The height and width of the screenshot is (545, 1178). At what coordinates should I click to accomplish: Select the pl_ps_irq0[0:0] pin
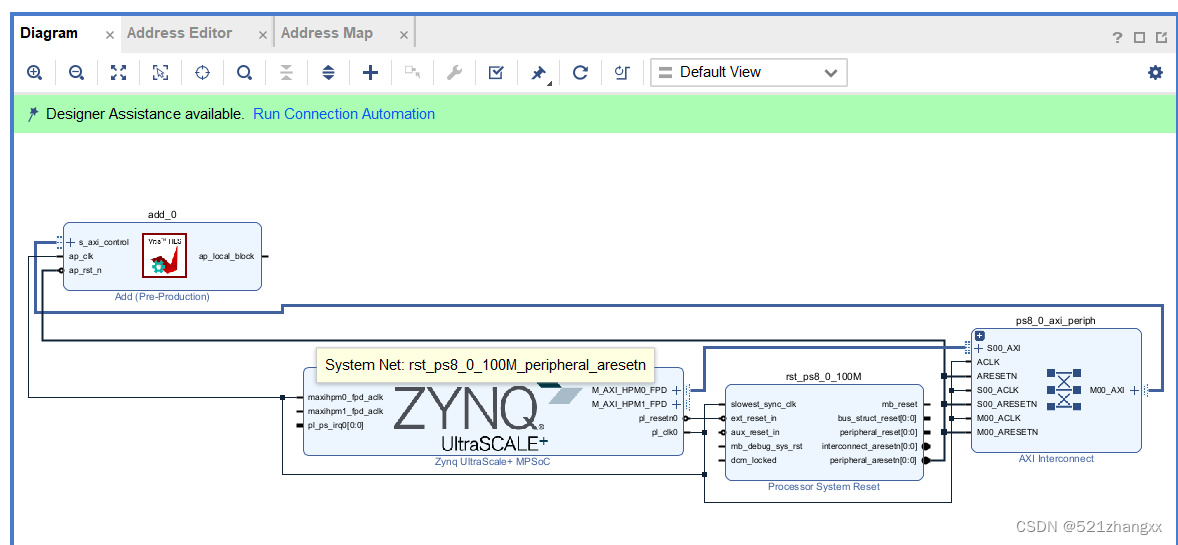(336, 425)
